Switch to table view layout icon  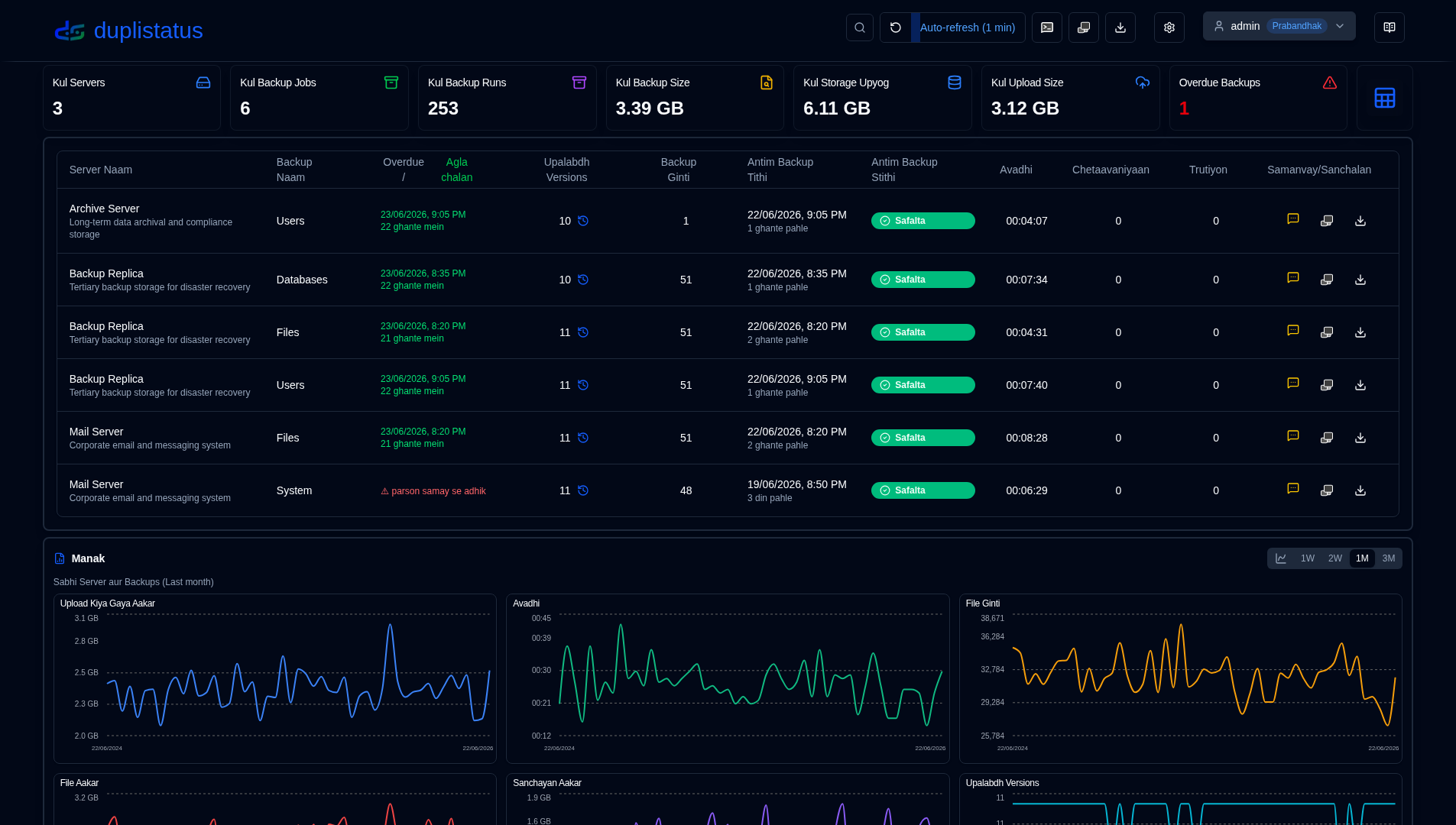[x=1385, y=98]
